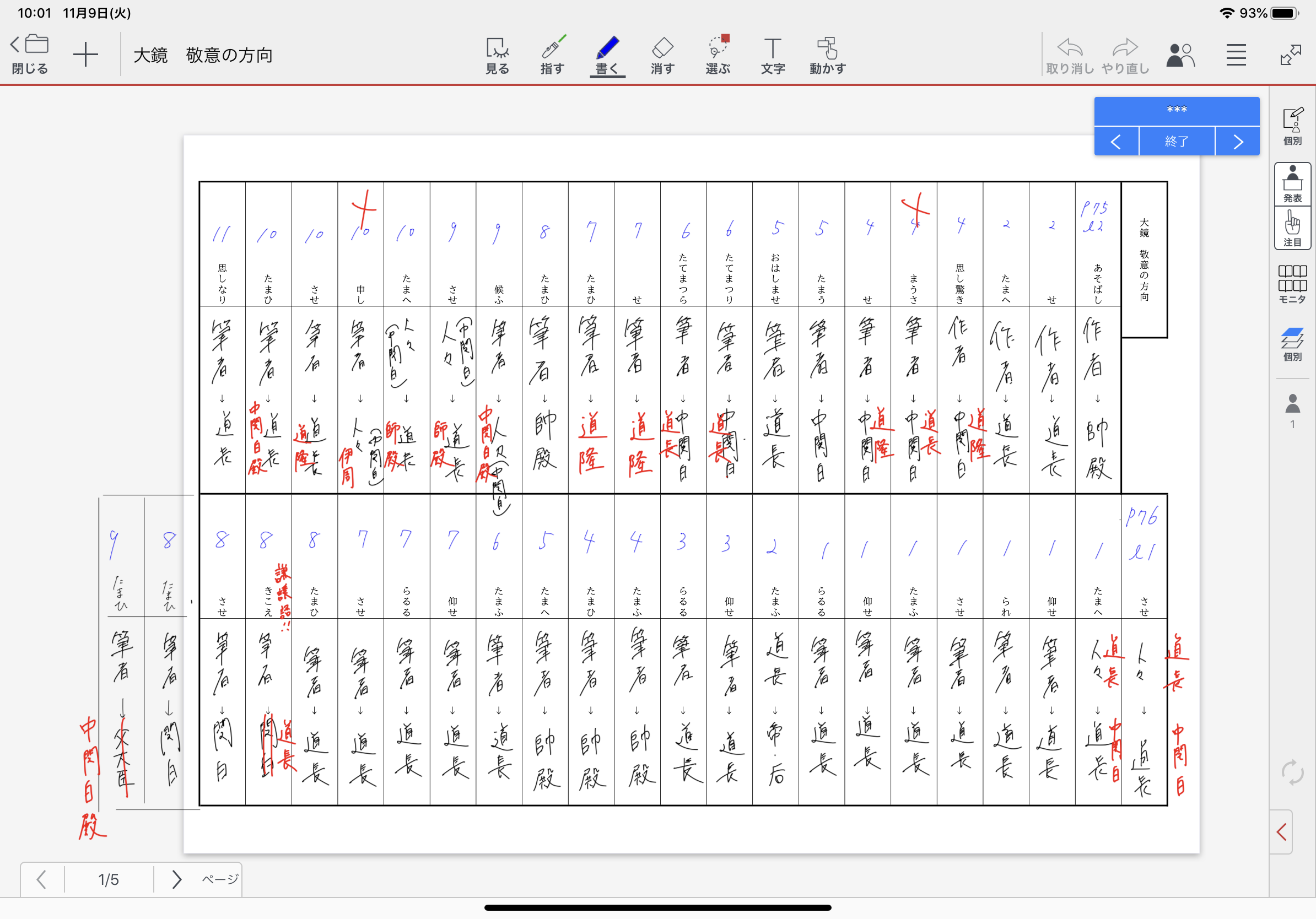Select the 文字 text tool
This screenshot has height=919, width=1316.
pos(772,55)
